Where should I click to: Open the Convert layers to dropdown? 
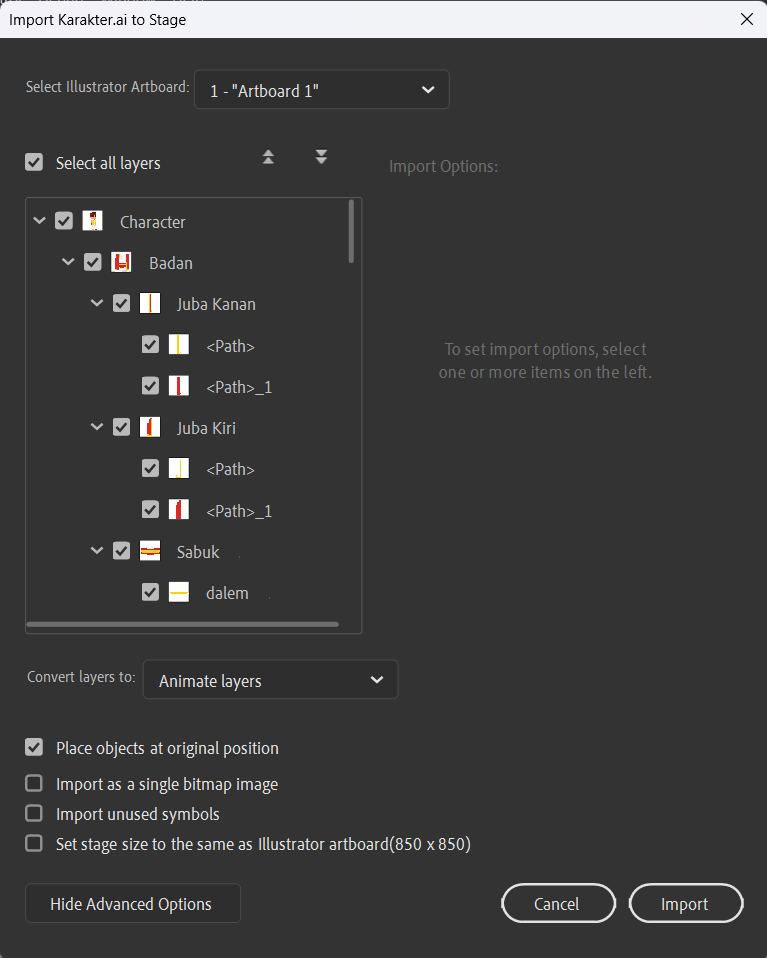click(x=270, y=679)
